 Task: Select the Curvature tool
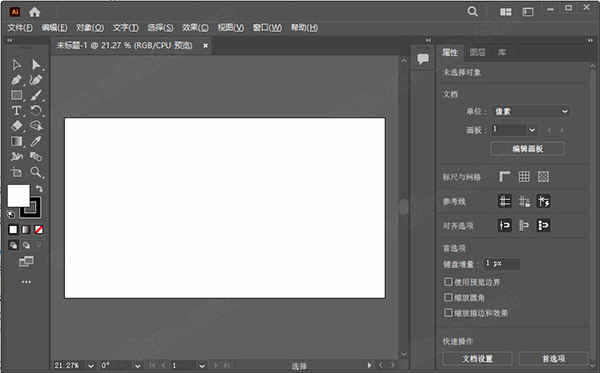coord(36,80)
